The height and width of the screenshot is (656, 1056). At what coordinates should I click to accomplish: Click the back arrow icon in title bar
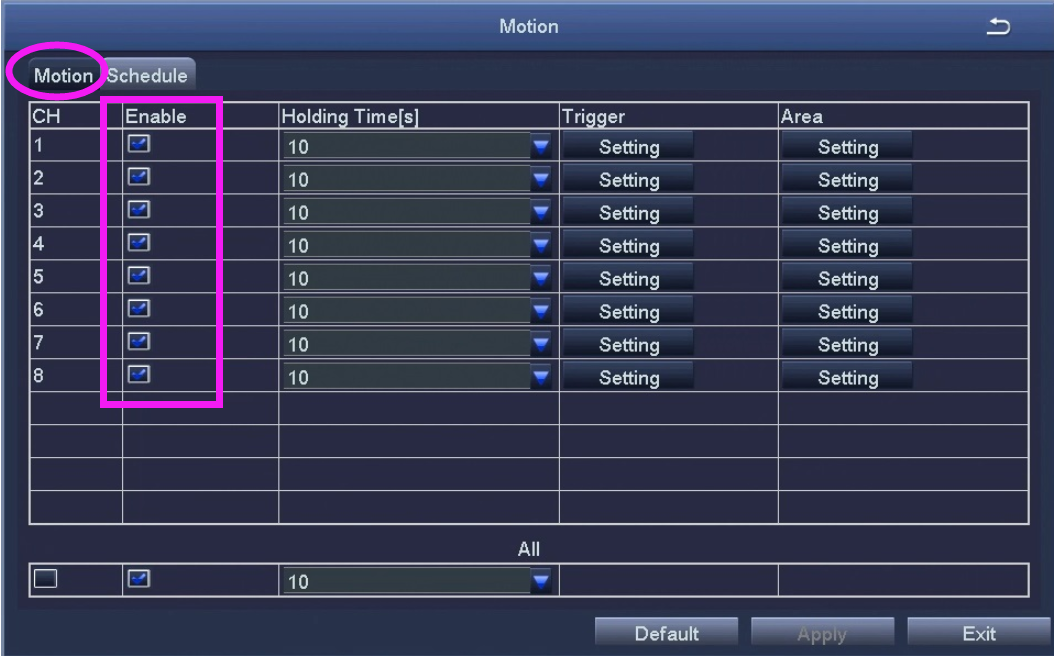click(998, 27)
